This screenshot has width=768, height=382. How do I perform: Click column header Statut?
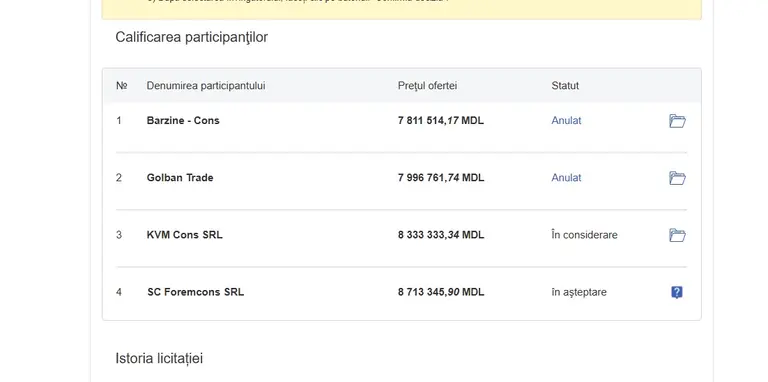click(x=565, y=86)
